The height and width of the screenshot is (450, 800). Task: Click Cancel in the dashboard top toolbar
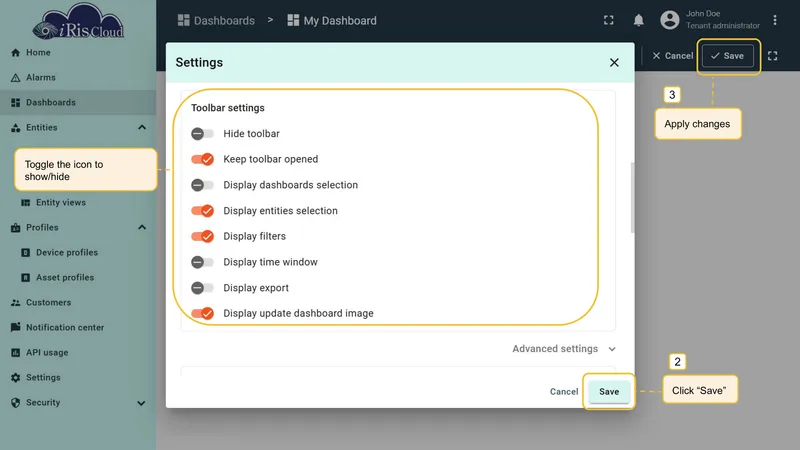click(x=672, y=56)
